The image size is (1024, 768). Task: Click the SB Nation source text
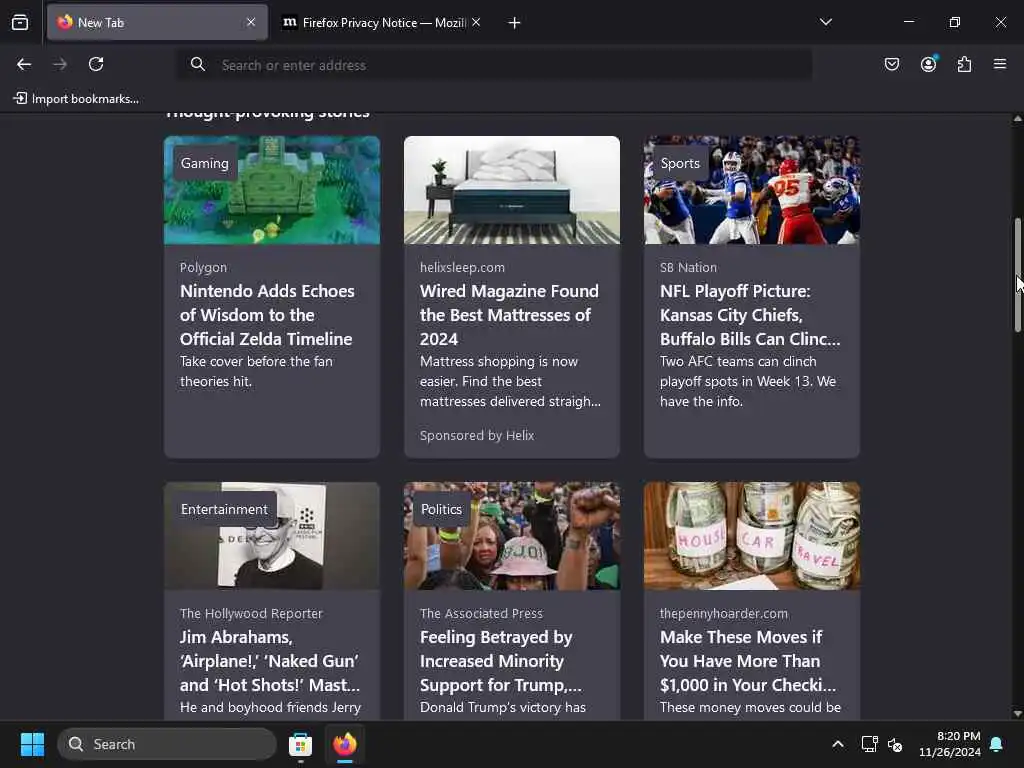[688, 267]
